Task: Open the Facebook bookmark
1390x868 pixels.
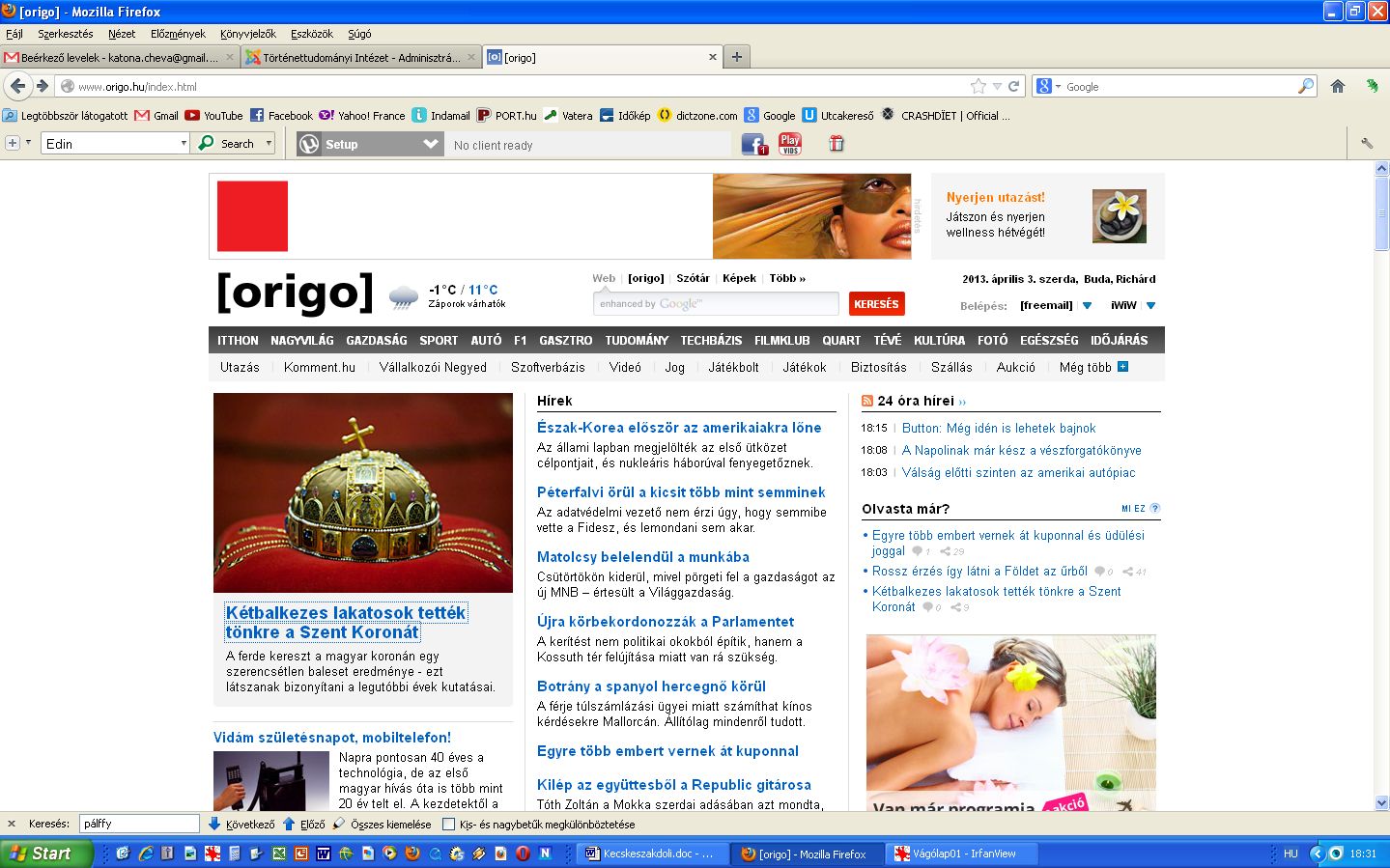Action: 281,115
